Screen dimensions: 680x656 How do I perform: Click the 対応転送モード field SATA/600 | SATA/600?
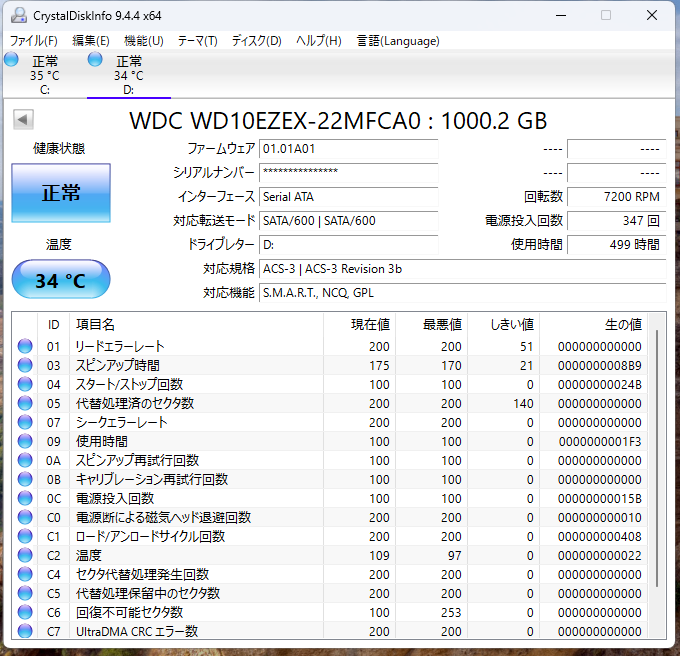coord(348,221)
